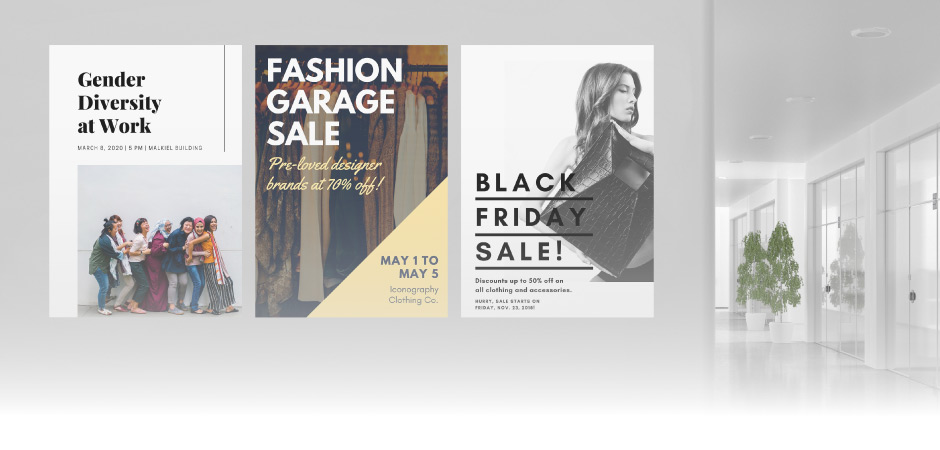Open the Gender Diversity at Work poster
The width and height of the screenshot is (940, 450).
coord(145,181)
